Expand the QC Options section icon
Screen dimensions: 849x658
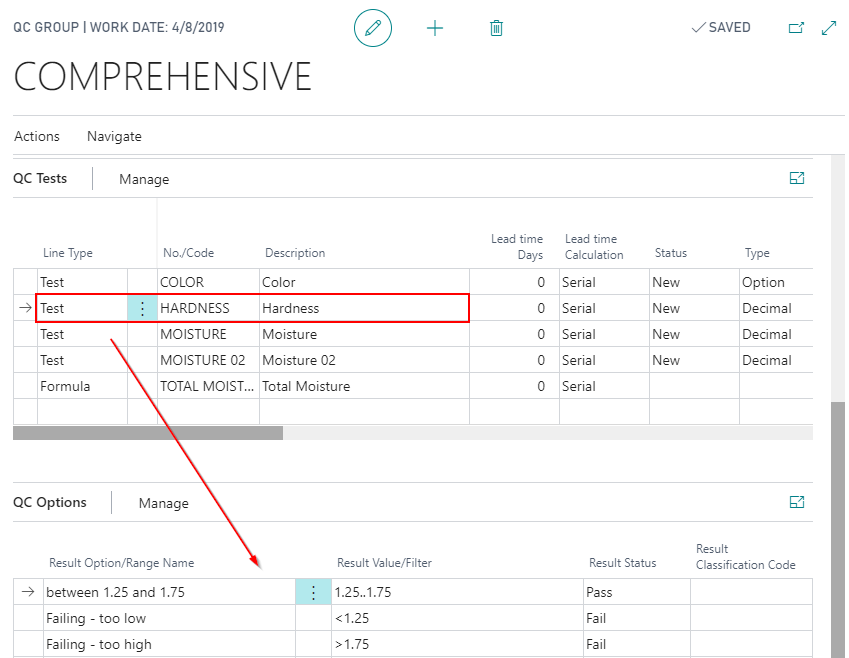797,502
